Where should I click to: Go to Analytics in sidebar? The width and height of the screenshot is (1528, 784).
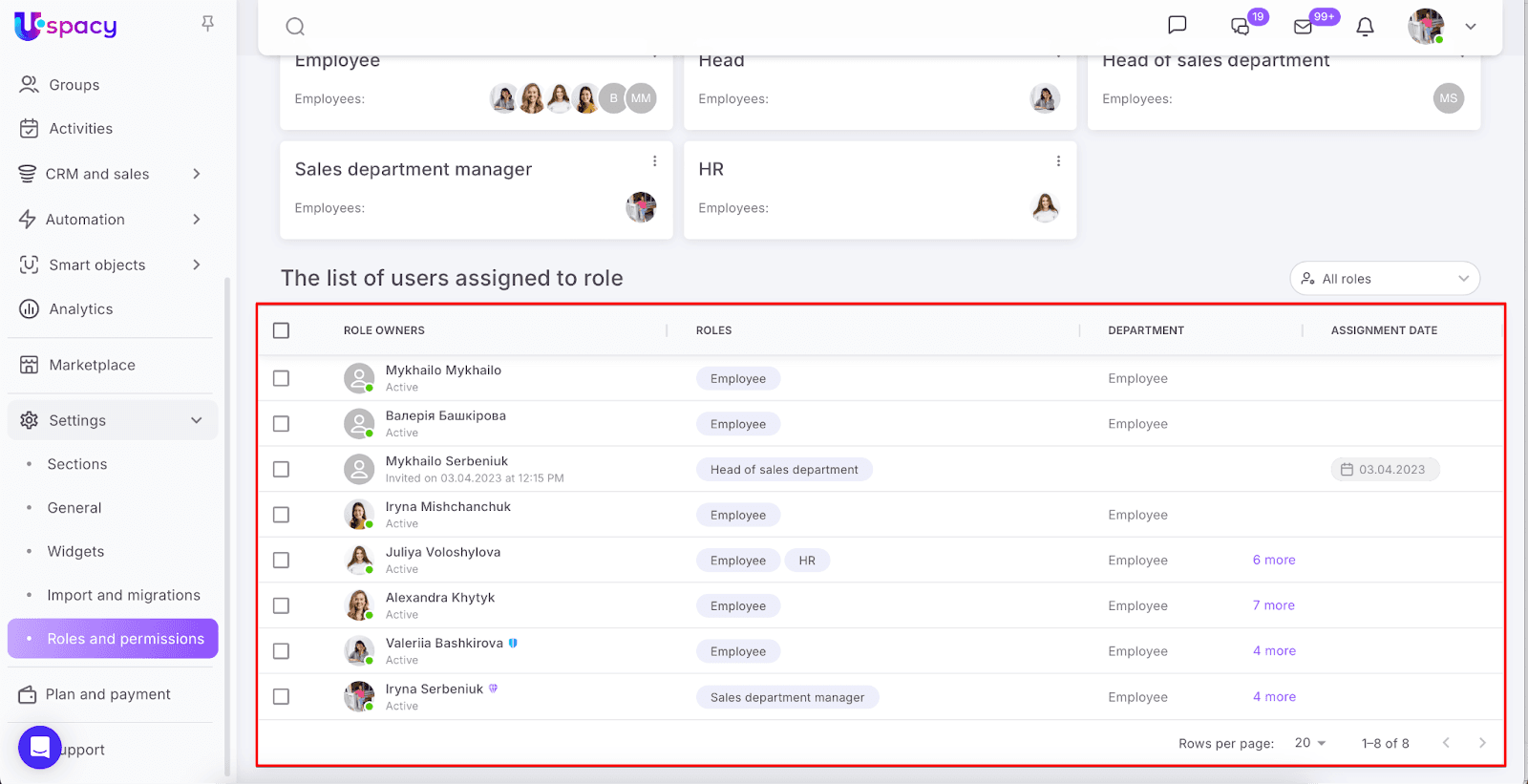click(81, 309)
